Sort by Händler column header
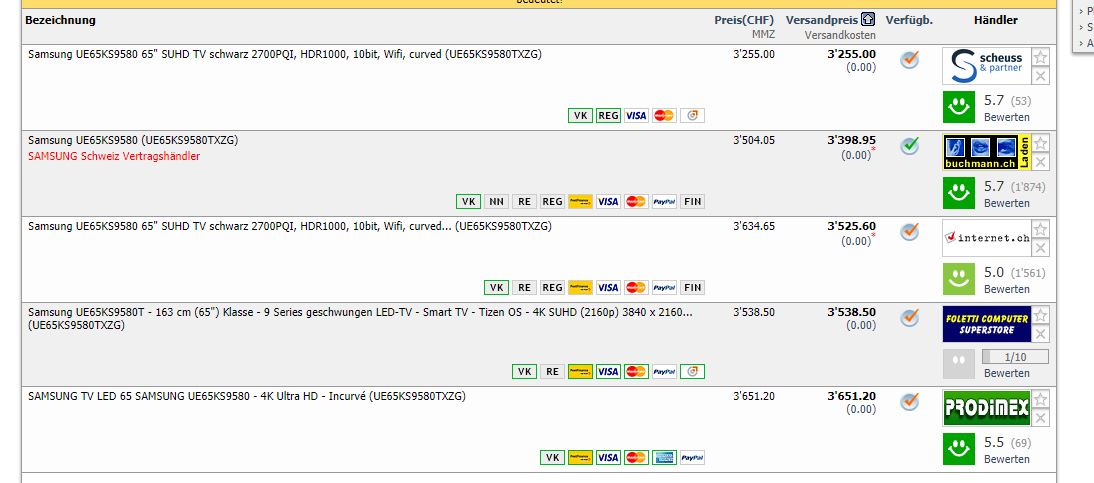1094x483 pixels. [996, 20]
